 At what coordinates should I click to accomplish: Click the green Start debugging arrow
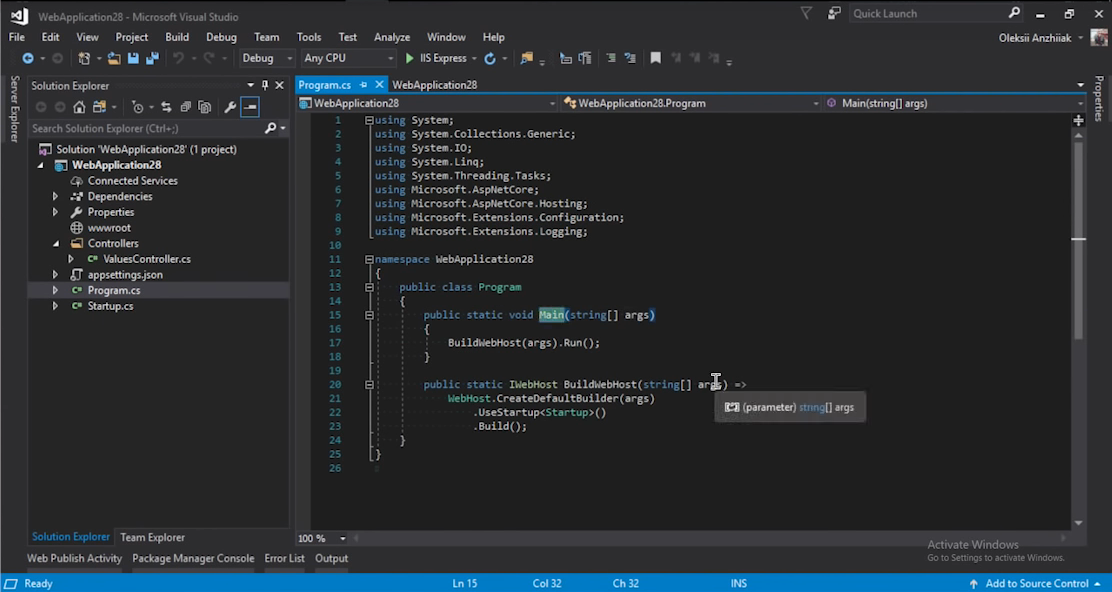[409, 59]
